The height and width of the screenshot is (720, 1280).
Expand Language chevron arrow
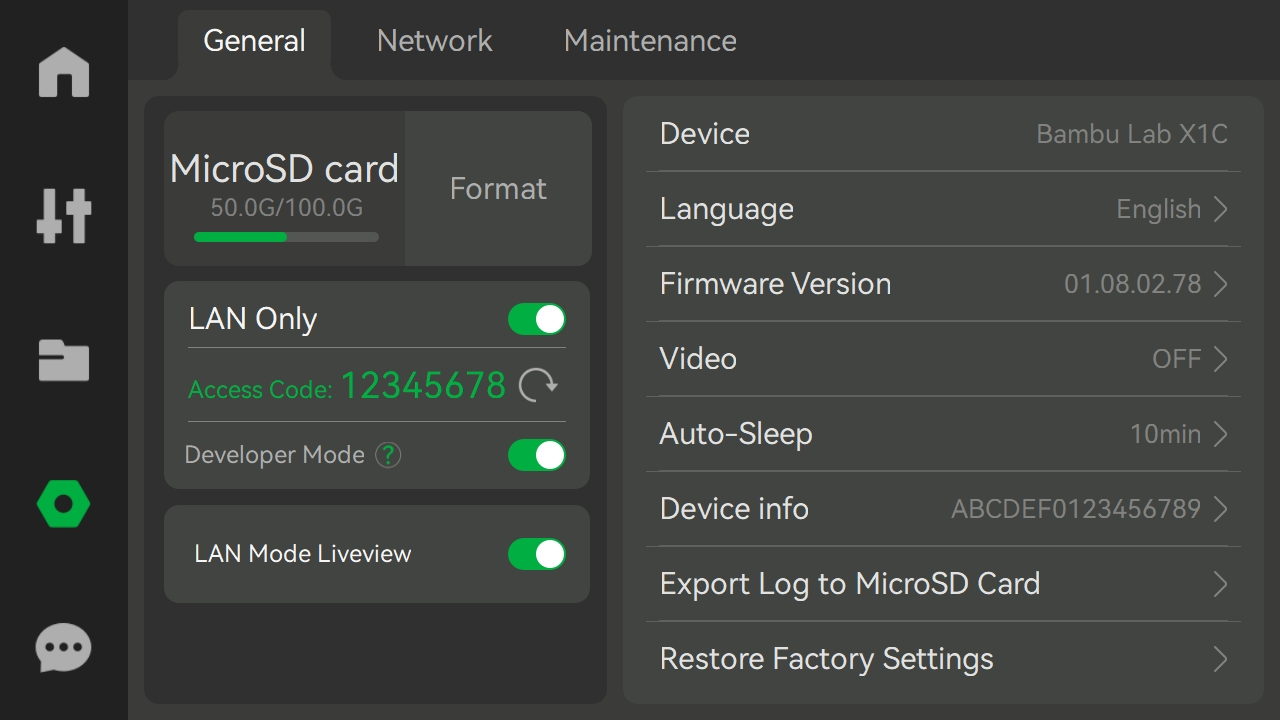(1221, 209)
